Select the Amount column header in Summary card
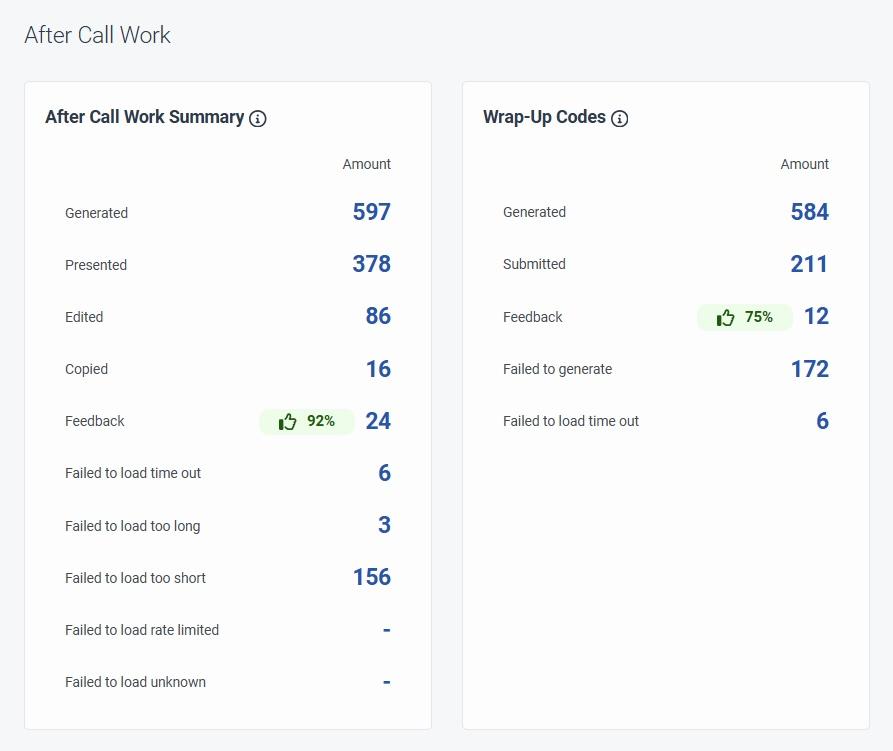Viewport: 893px width, 751px height. pyautogui.click(x=367, y=164)
